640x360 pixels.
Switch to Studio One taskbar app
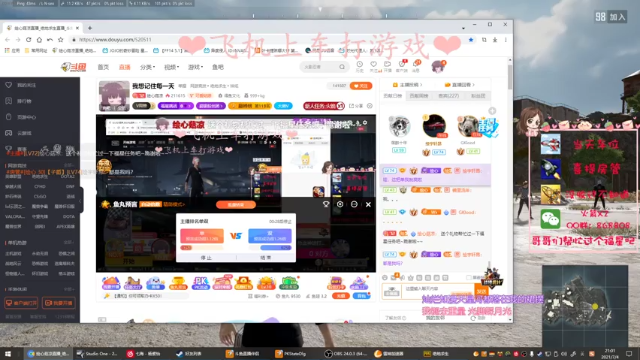(x=97, y=353)
